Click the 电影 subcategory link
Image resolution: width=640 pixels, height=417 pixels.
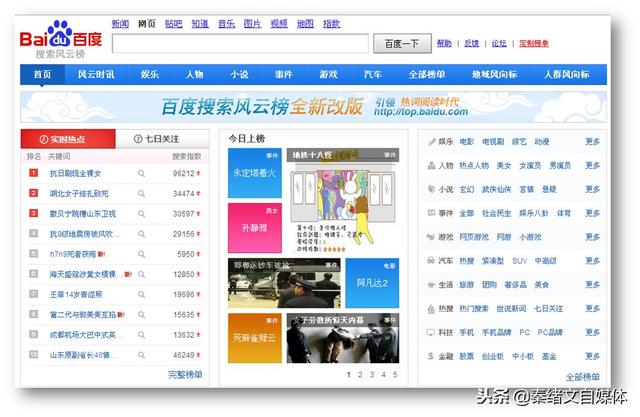pyautogui.click(x=467, y=142)
